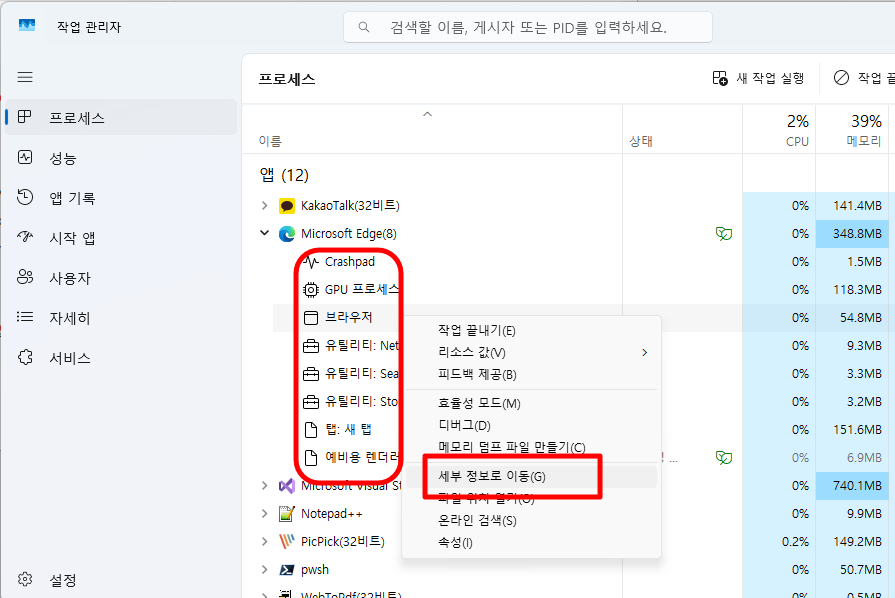This screenshot has height=598, width=895.
Task: Click the 유틸리티: Sea briefcase icon
Action: 311,374
